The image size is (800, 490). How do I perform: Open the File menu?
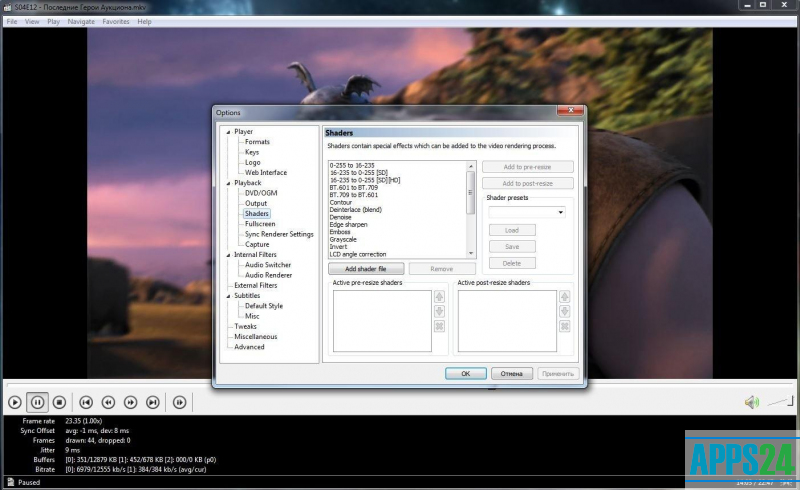(12, 21)
